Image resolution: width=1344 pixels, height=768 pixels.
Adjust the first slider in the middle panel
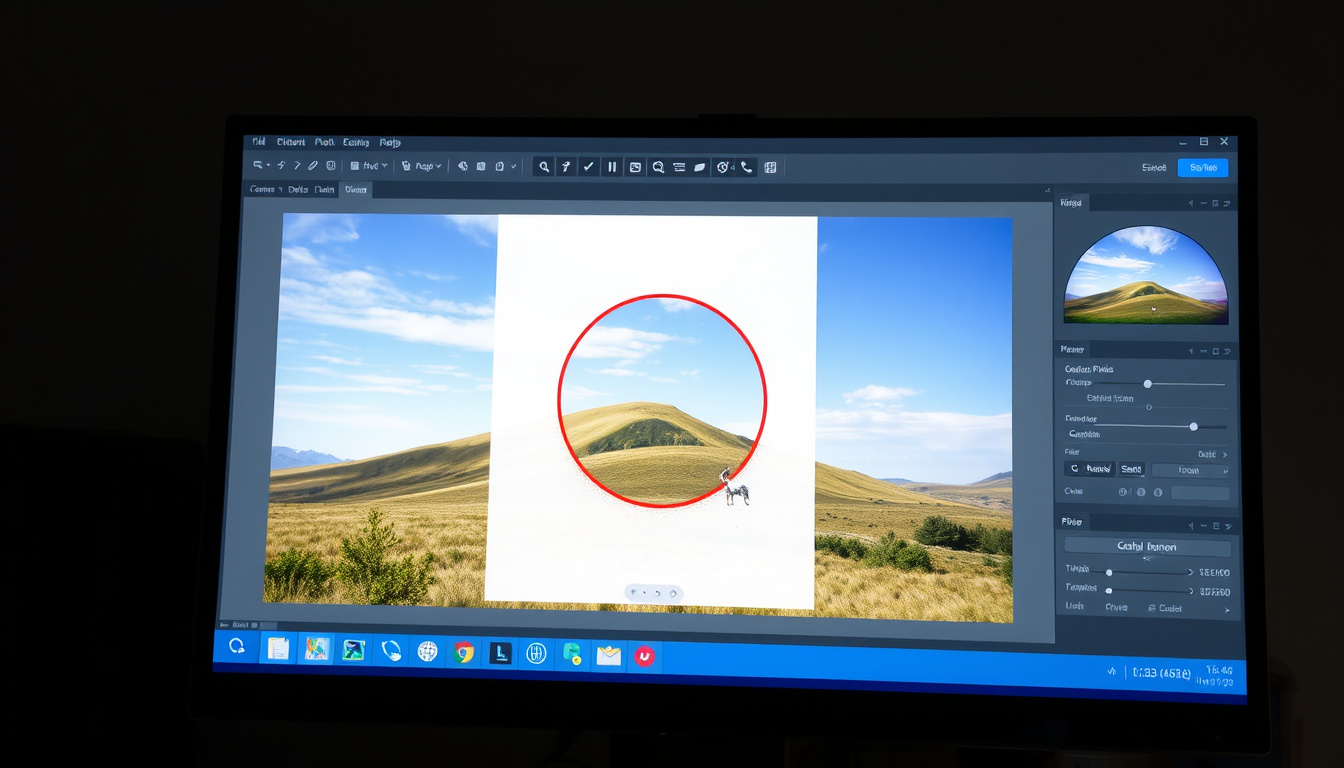1148,383
